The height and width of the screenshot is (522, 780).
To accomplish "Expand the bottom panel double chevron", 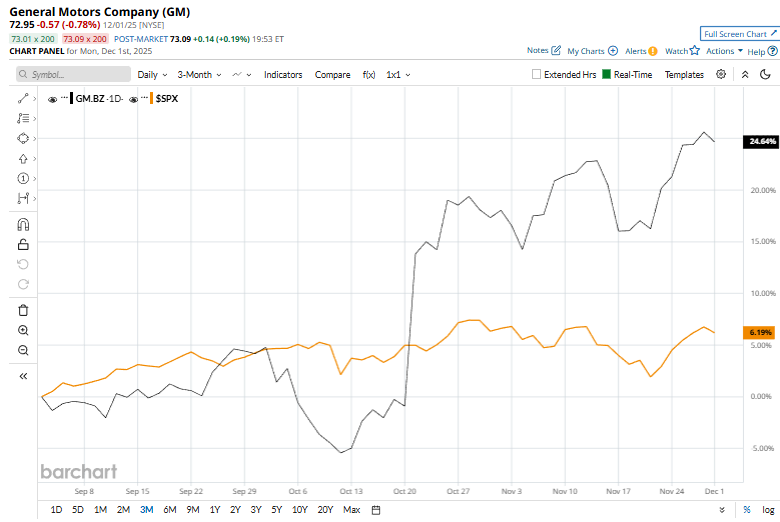I will click(722, 510).
